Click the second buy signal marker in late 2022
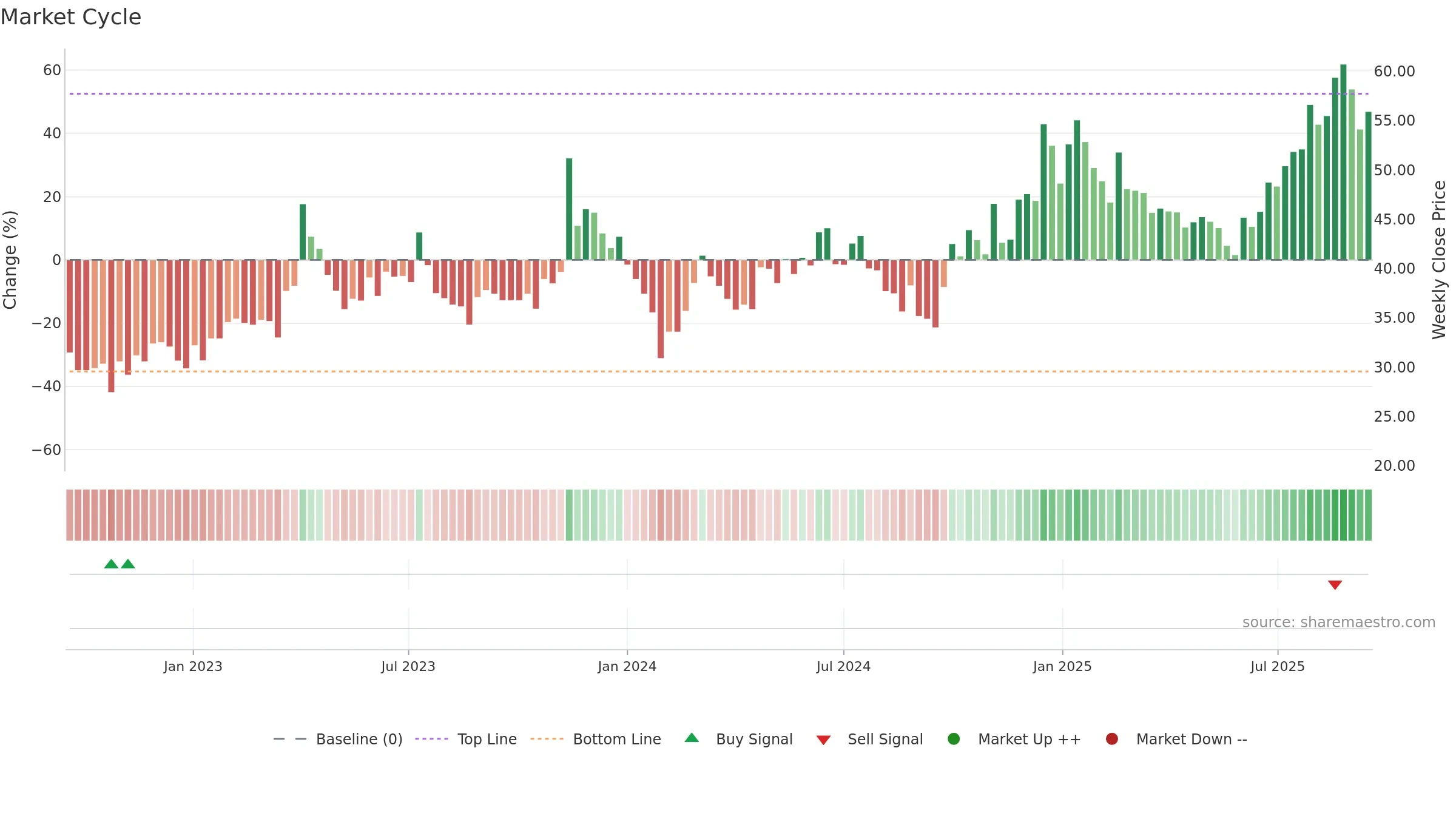Screen dimensions: 1456x819 [128, 564]
